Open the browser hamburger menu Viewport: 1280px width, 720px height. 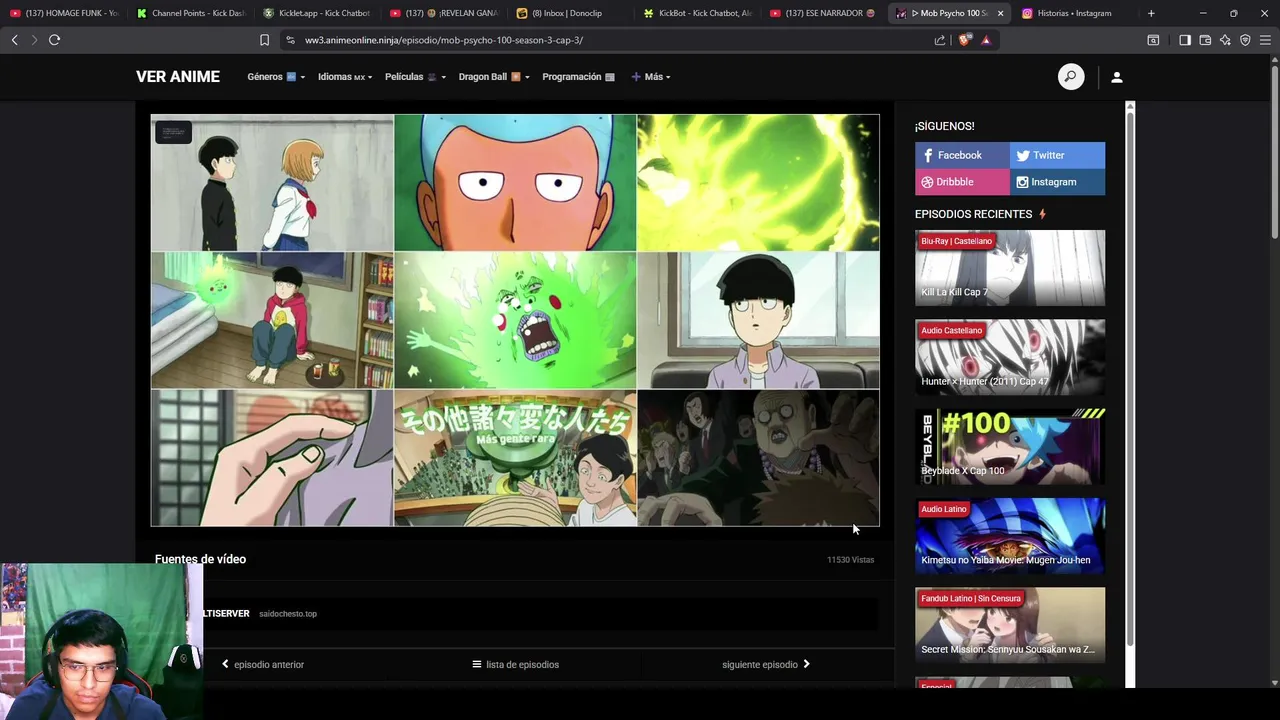coord(1267,40)
